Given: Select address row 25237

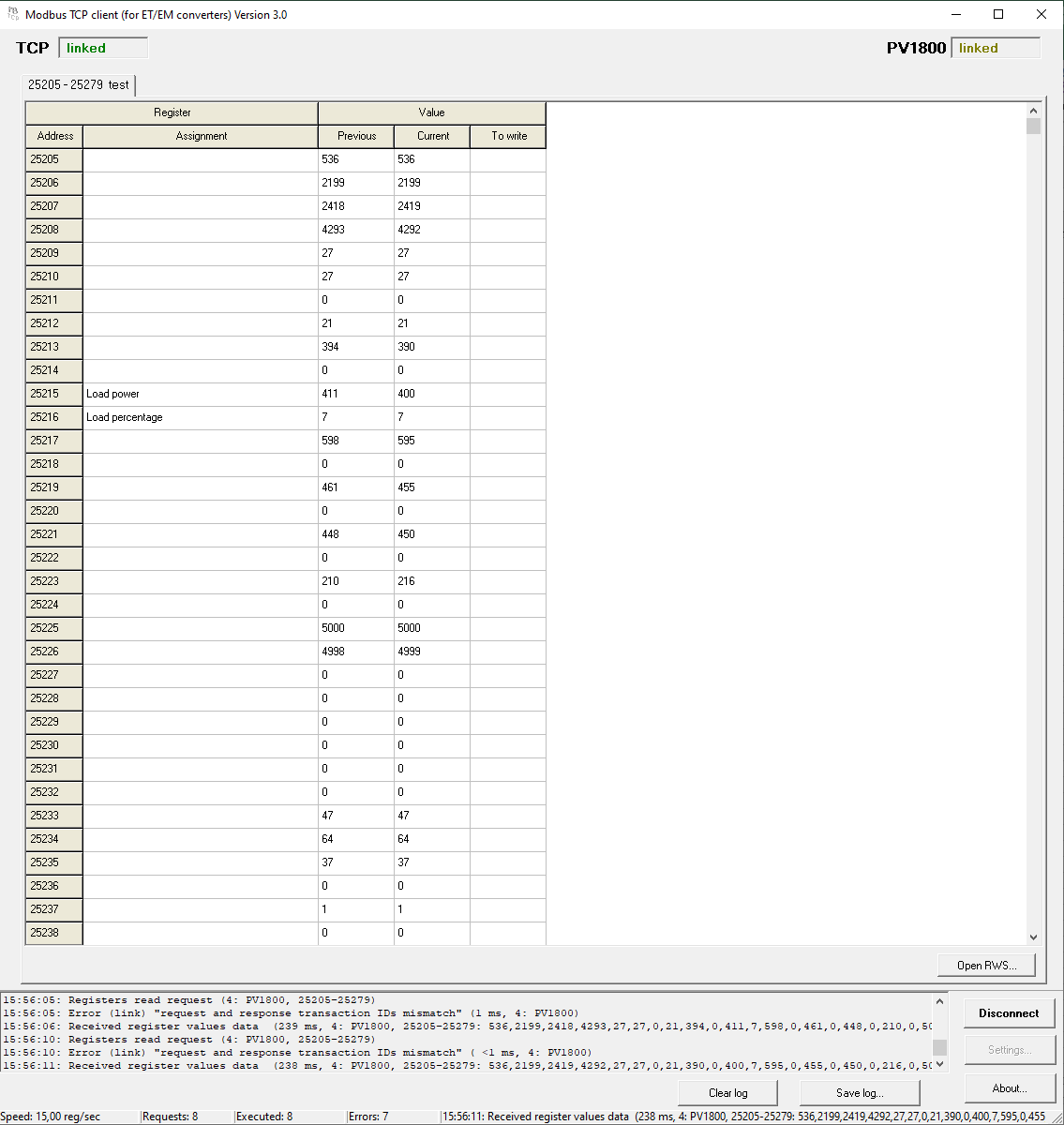Looking at the screenshot, I should pos(54,909).
